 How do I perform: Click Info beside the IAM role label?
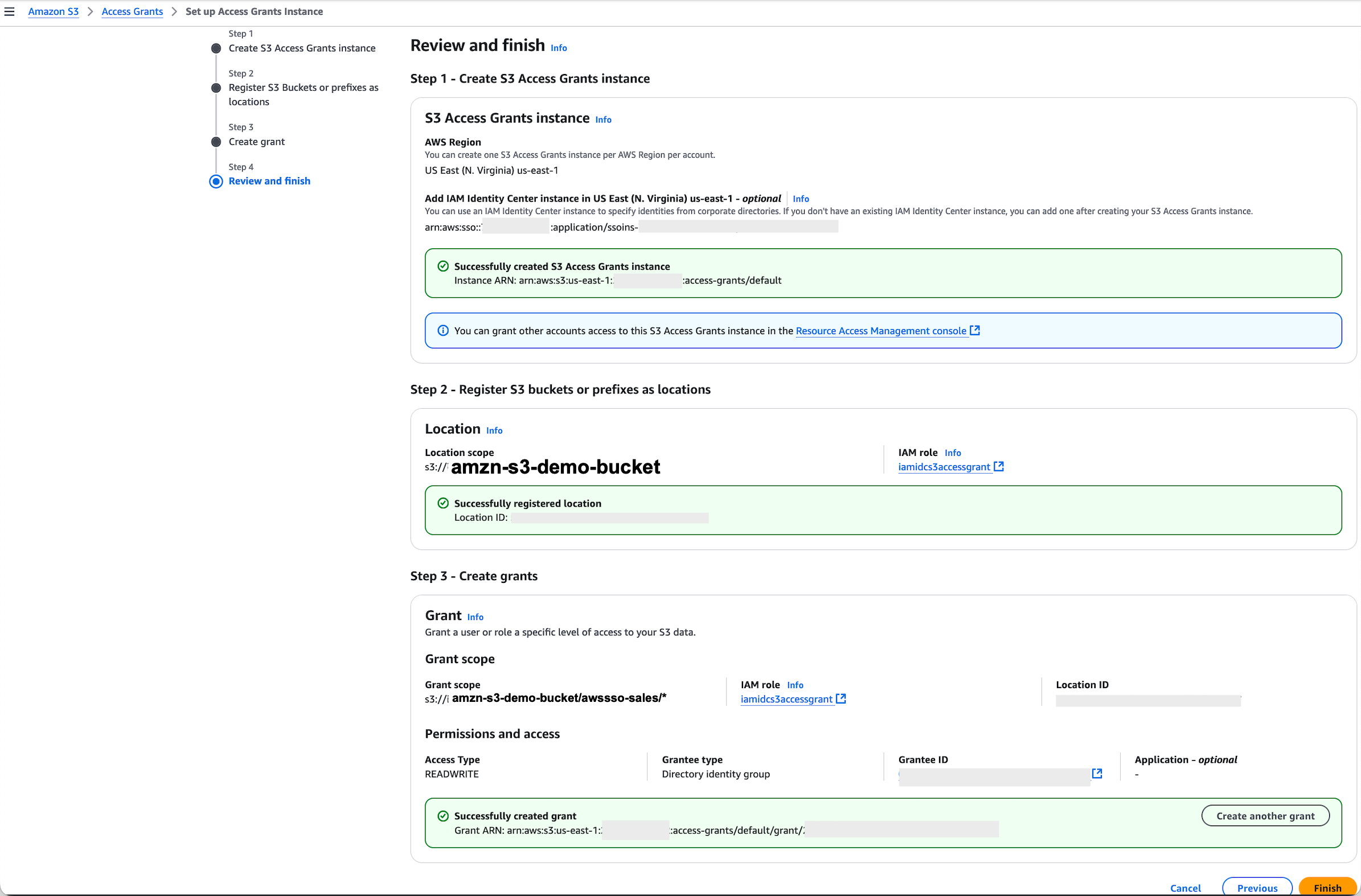(953, 453)
